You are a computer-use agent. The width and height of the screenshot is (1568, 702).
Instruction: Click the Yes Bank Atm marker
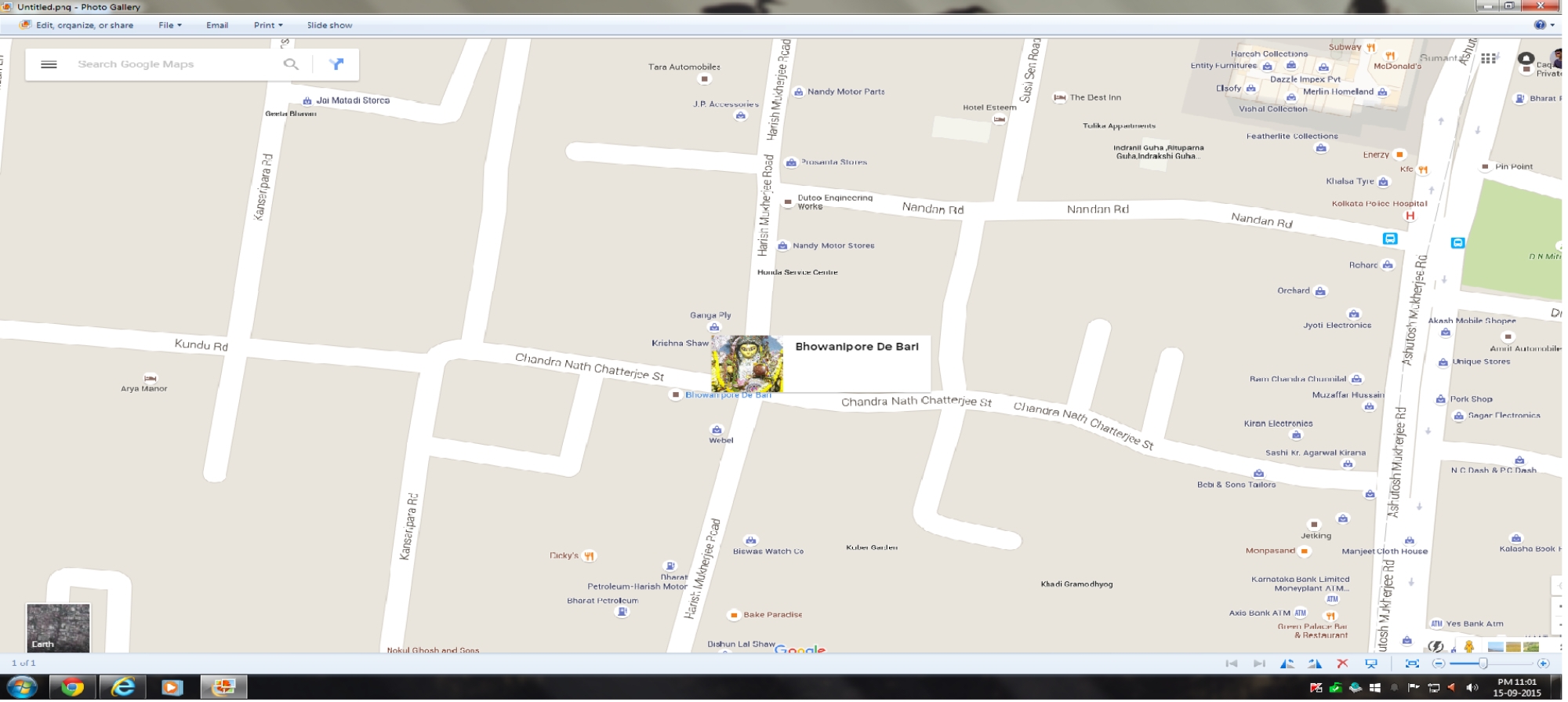[1436, 624]
